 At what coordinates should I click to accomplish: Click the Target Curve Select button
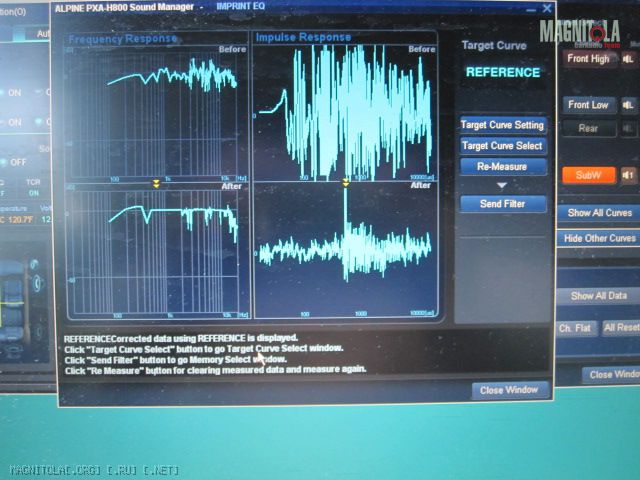pyautogui.click(x=503, y=146)
